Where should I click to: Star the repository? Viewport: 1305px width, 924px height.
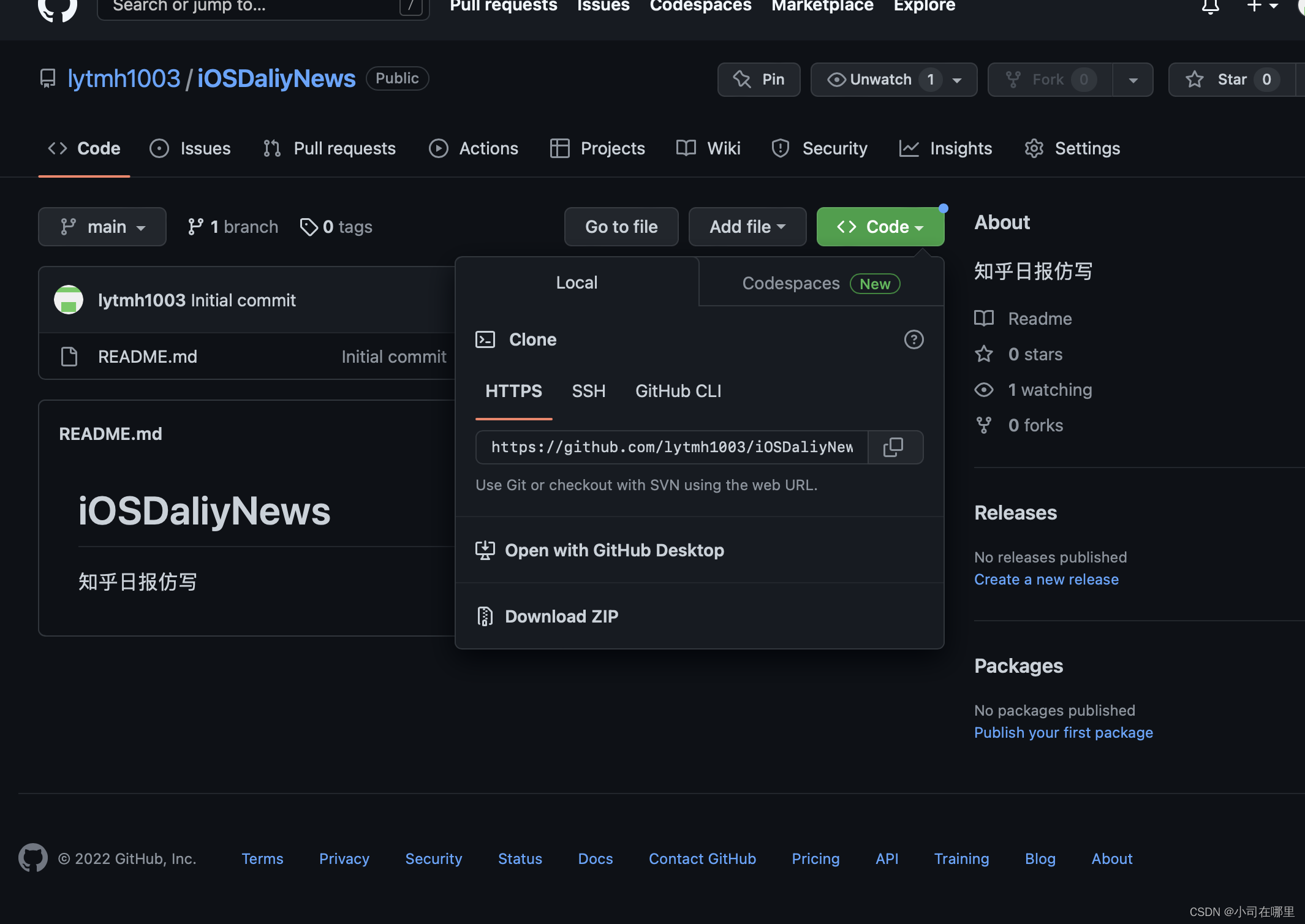(1231, 80)
